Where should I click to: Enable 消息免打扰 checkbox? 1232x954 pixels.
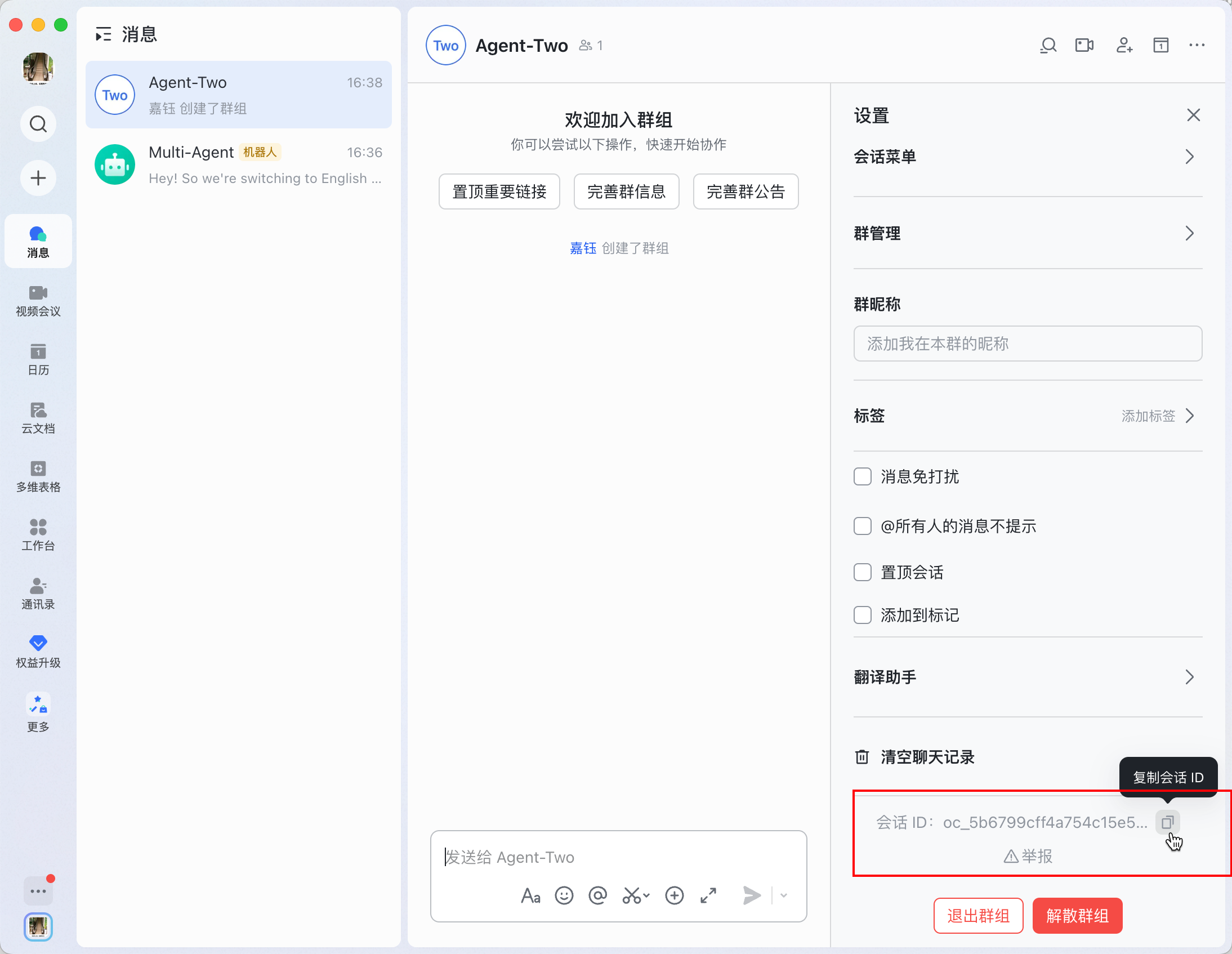(862, 476)
